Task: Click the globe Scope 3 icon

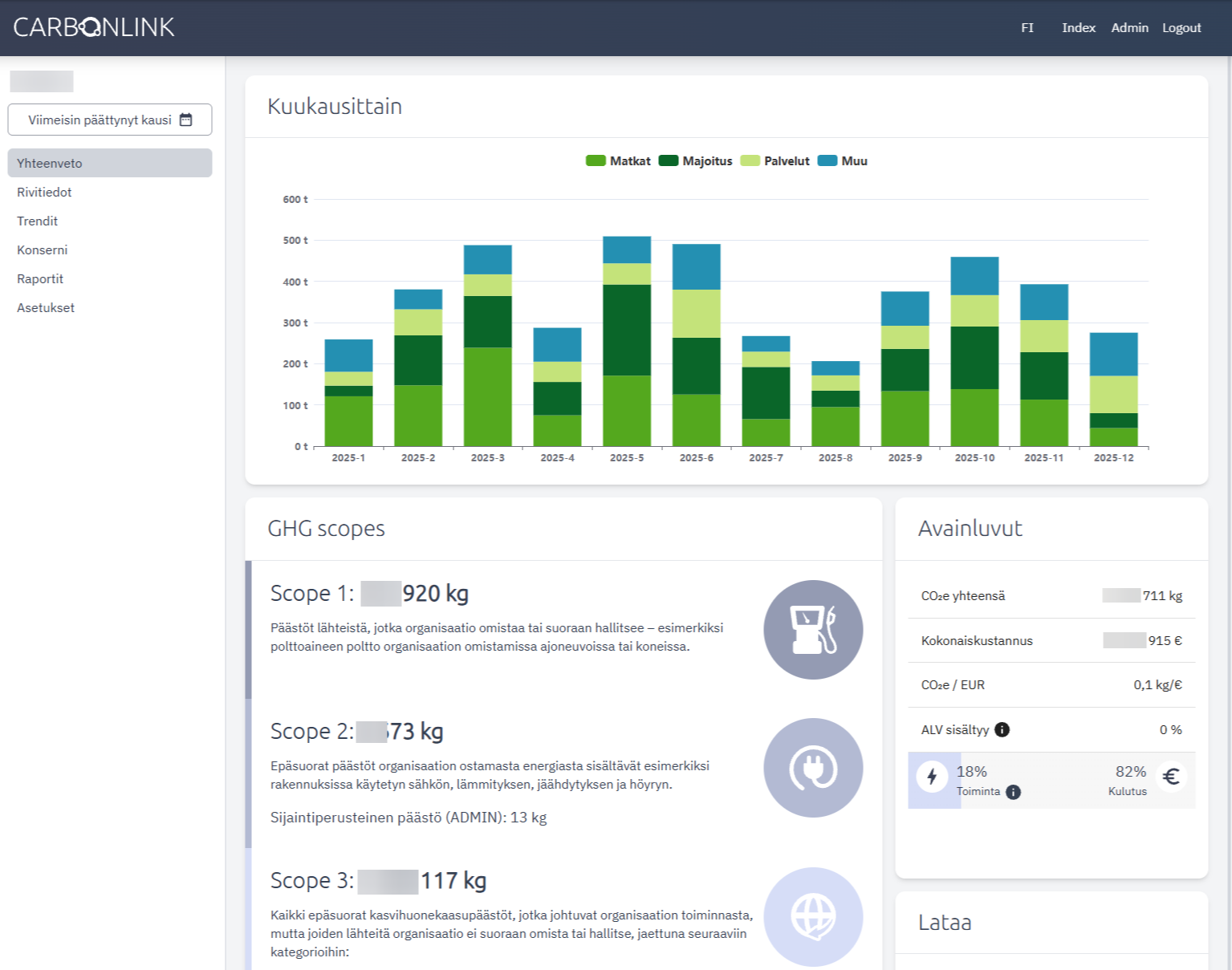Action: 813,917
